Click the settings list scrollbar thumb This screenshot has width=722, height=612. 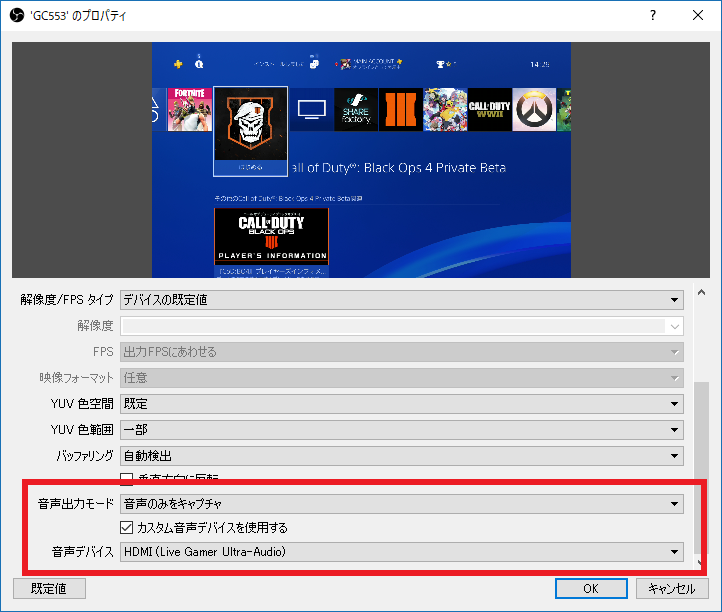(x=701, y=468)
